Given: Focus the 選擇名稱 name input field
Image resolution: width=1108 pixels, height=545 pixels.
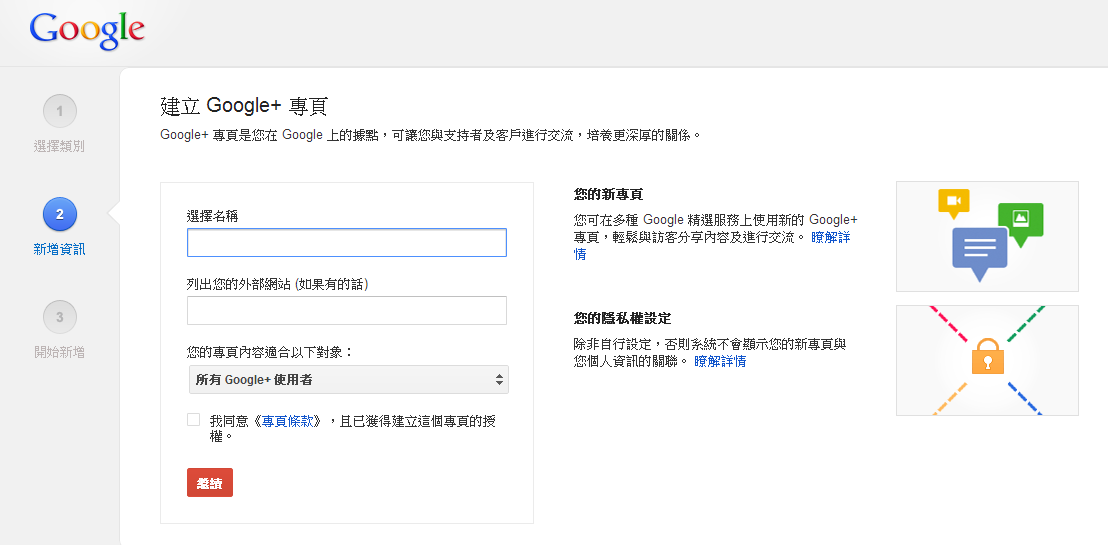Looking at the screenshot, I should click(x=347, y=243).
